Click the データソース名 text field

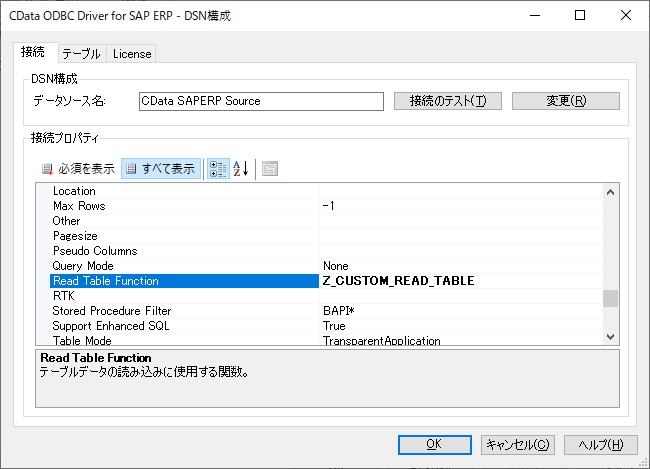[260, 101]
